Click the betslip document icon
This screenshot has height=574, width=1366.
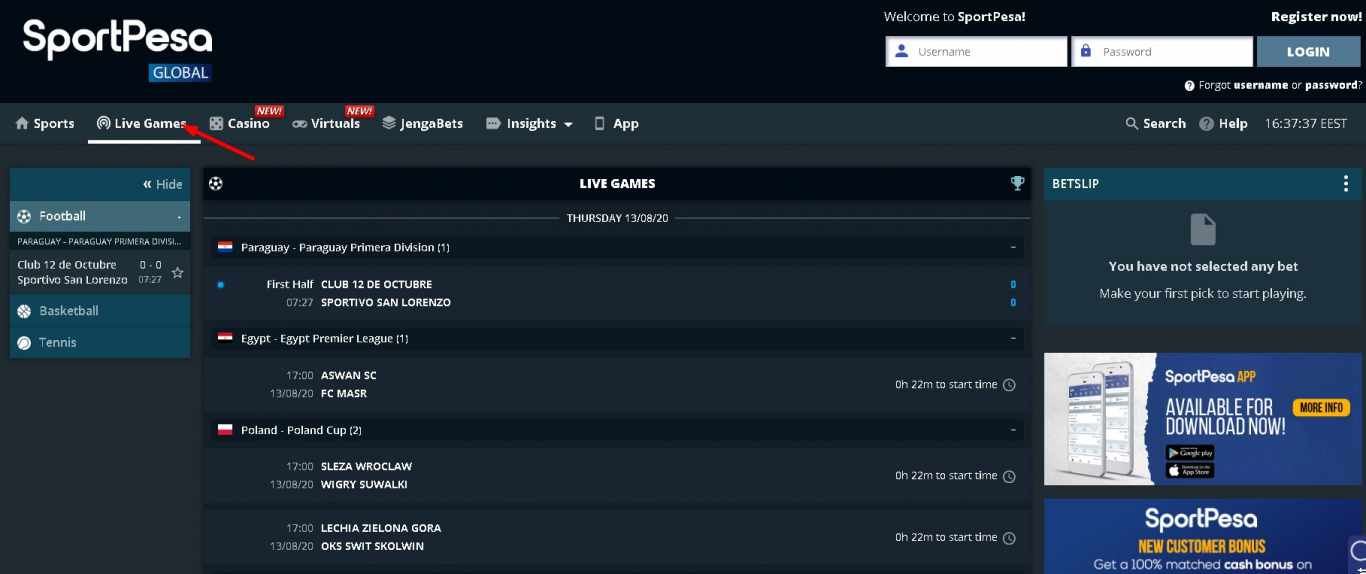[1203, 230]
